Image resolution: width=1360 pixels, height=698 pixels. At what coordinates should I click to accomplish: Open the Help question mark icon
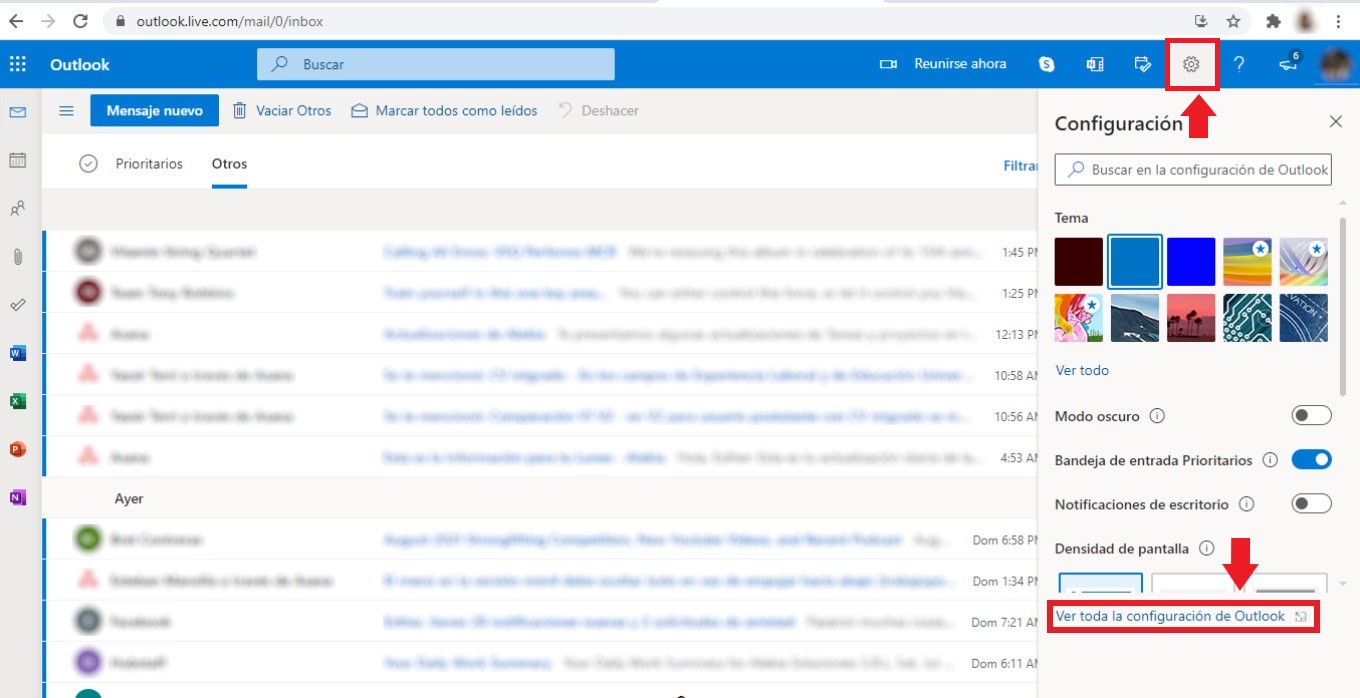coord(1239,64)
